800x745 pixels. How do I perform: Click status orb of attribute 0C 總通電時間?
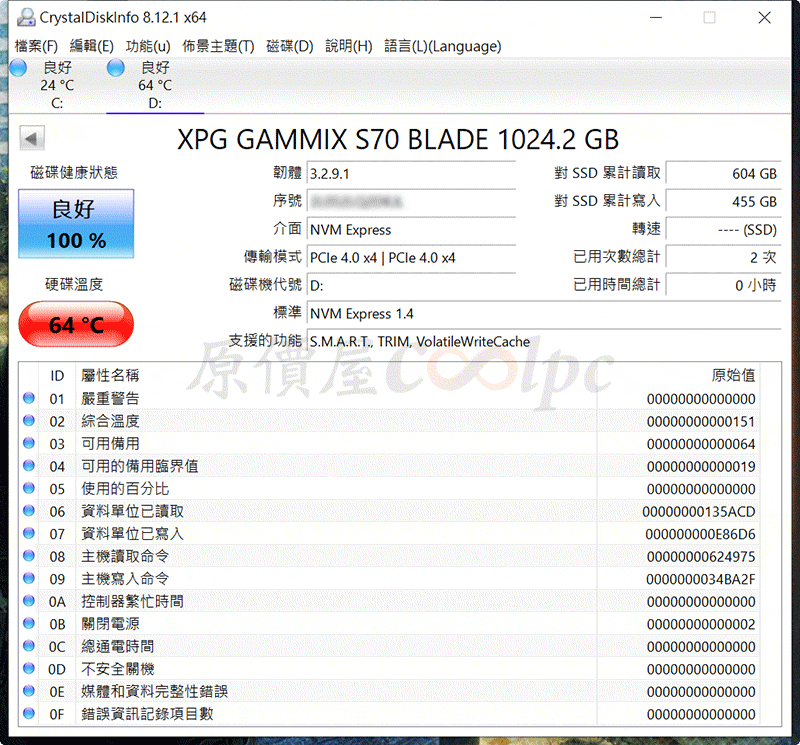(29, 646)
